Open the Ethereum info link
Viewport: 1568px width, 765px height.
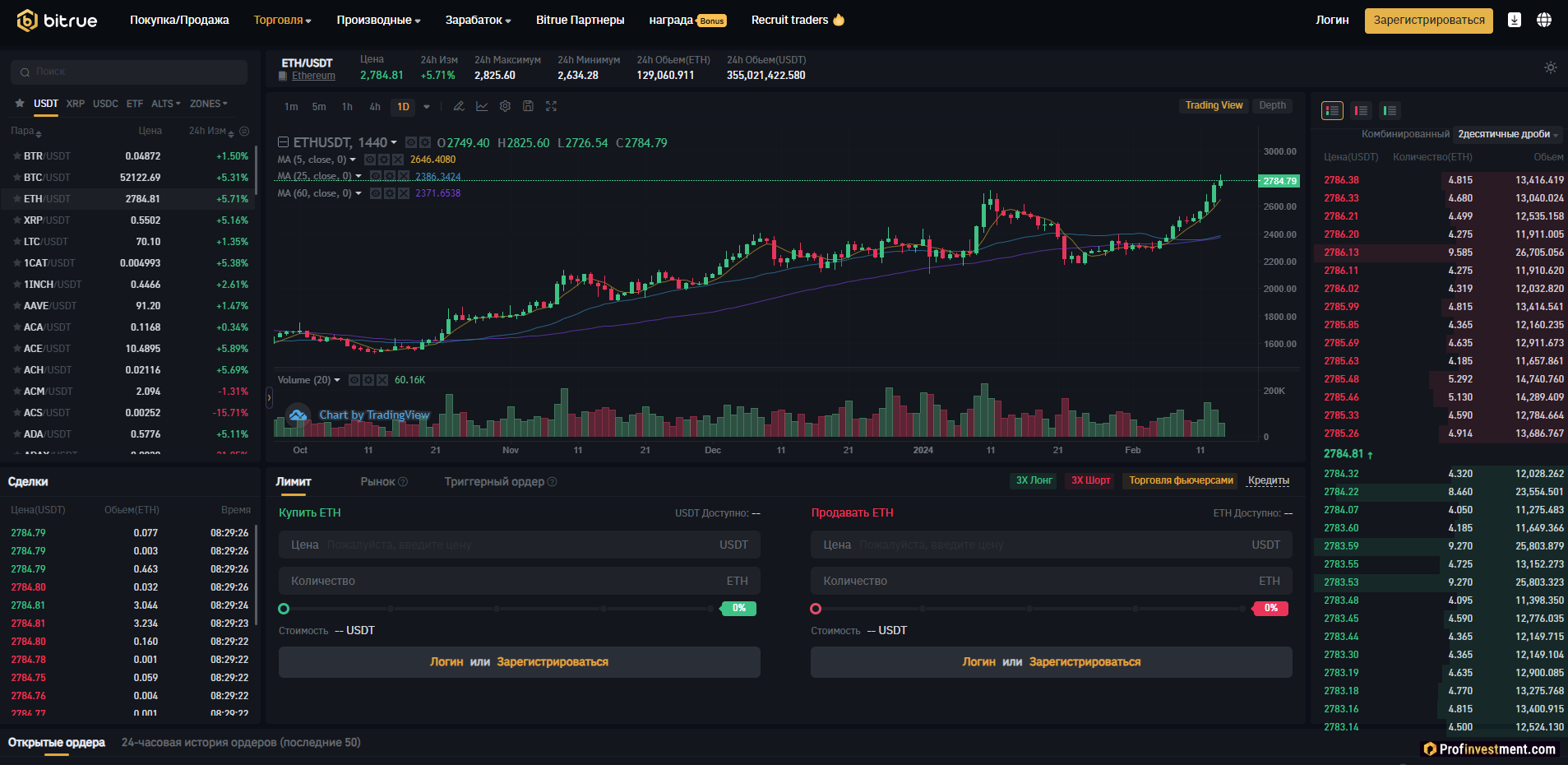[x=313, y=76]
